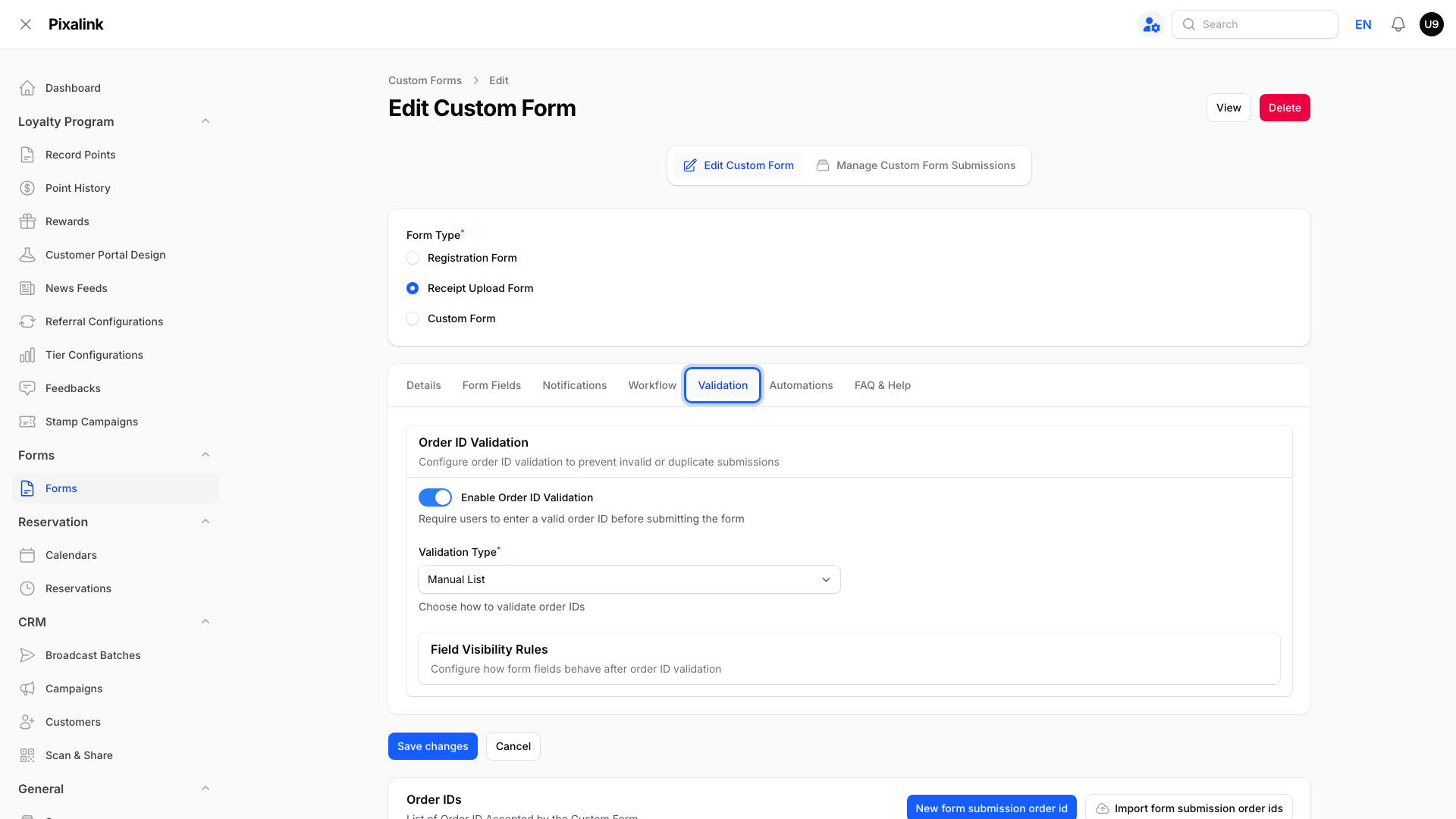1456x819 pixels.
Task: Open the U9 user avatar menu
Action: tap(1431, 24)
